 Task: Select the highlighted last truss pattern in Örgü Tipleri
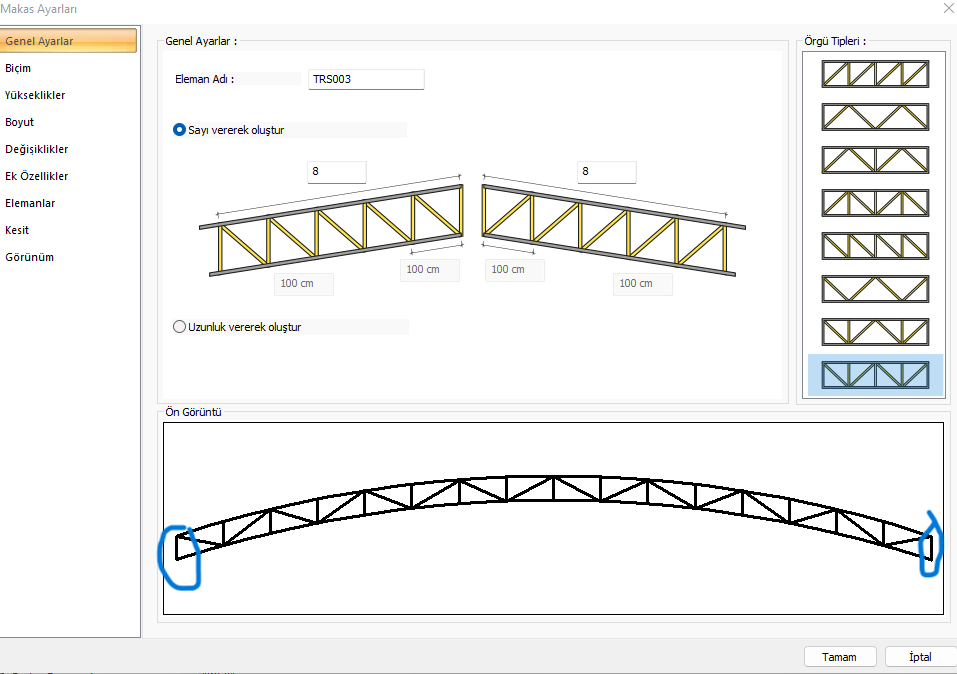tap(875, 375)
